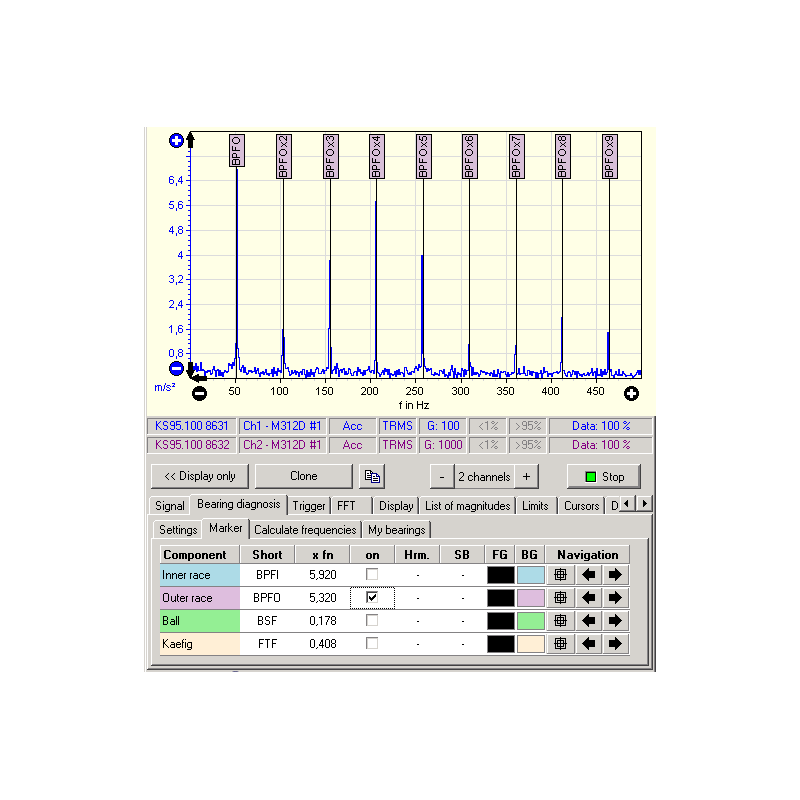The width and height of the screenshot is (800, 800).
Task: Decrease channel count with minus button
Action: pyautogui.click(x=442, y=477)
